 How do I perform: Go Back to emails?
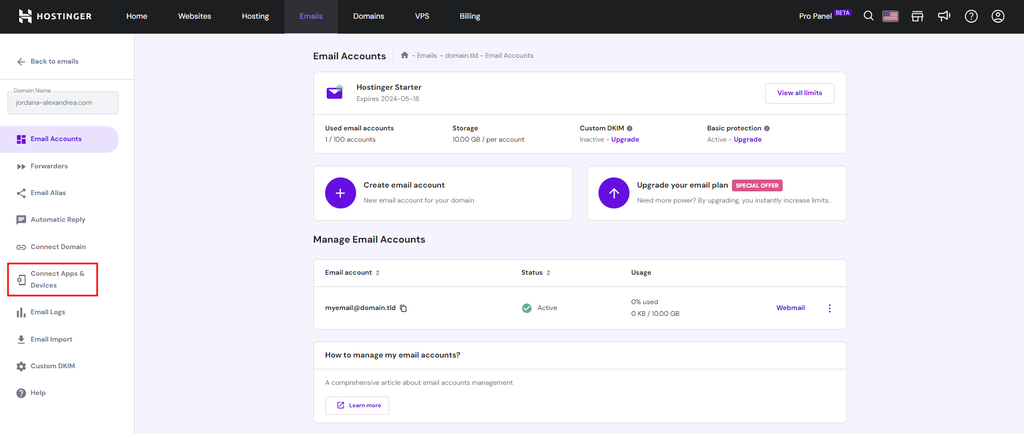pos(46,61)
